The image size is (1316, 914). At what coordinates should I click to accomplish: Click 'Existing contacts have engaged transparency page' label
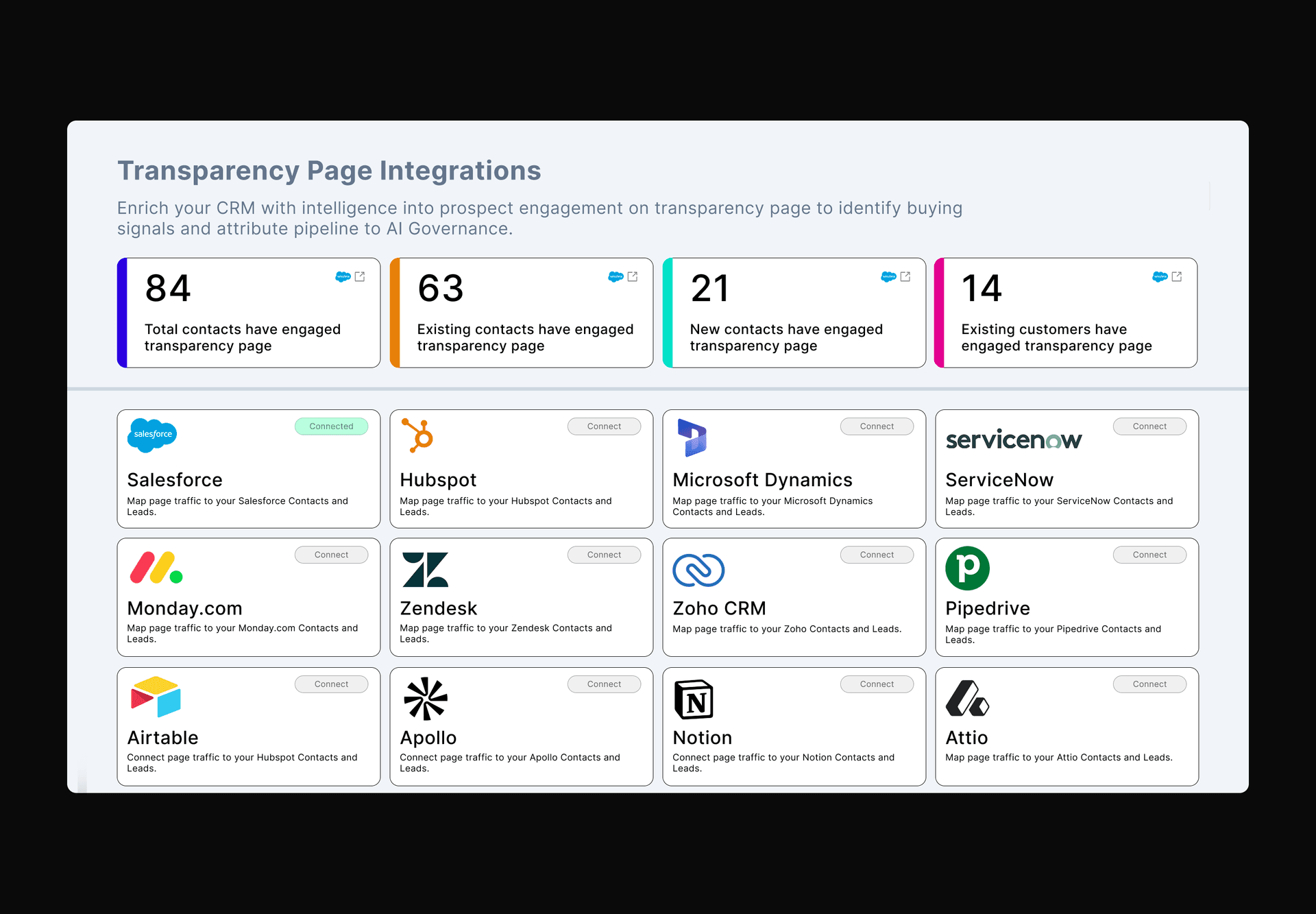pos(525,337)
